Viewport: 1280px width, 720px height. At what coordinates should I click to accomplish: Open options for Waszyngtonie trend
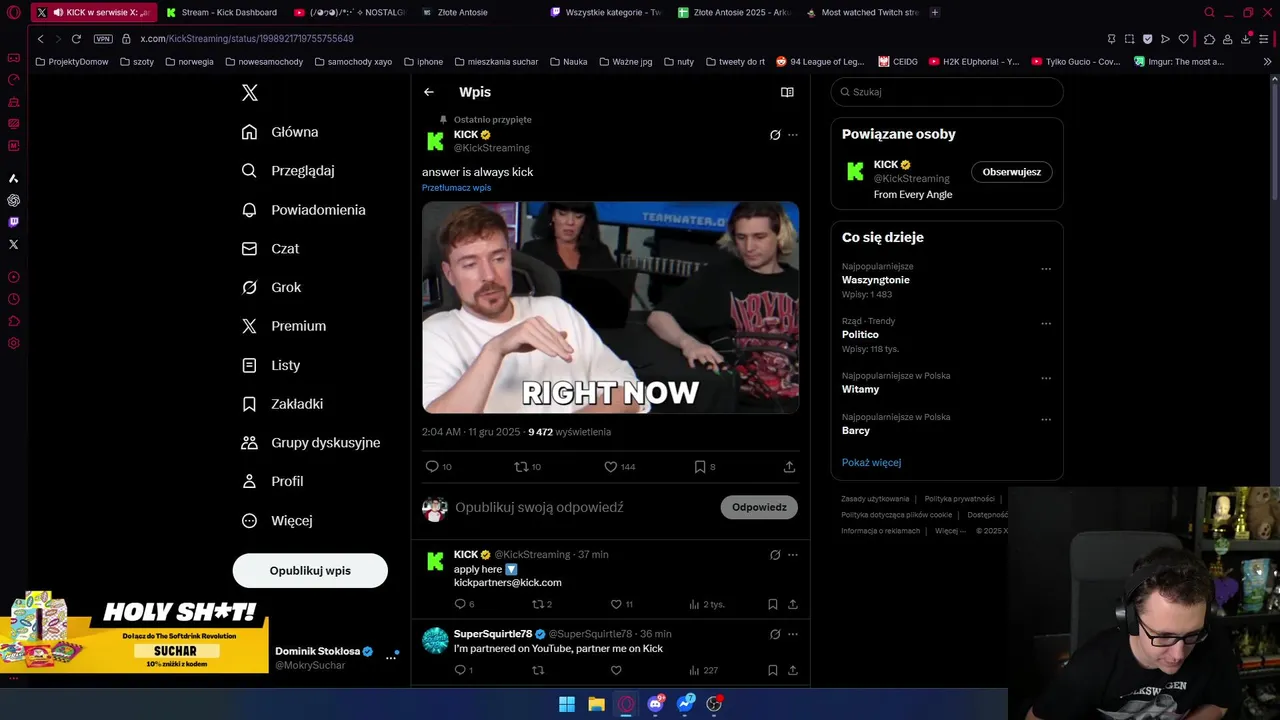point(1046,269)
